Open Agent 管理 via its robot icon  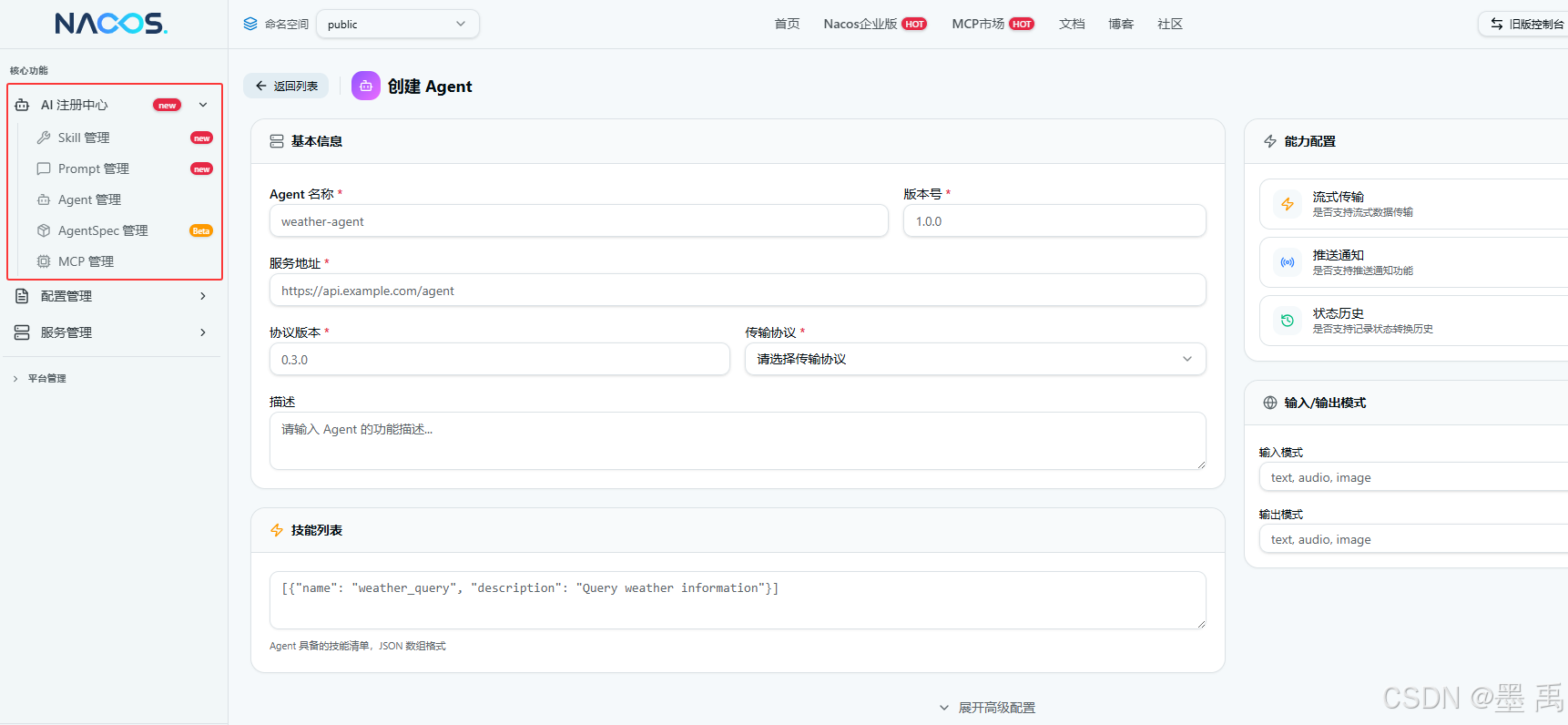click(x=44, y=199)
